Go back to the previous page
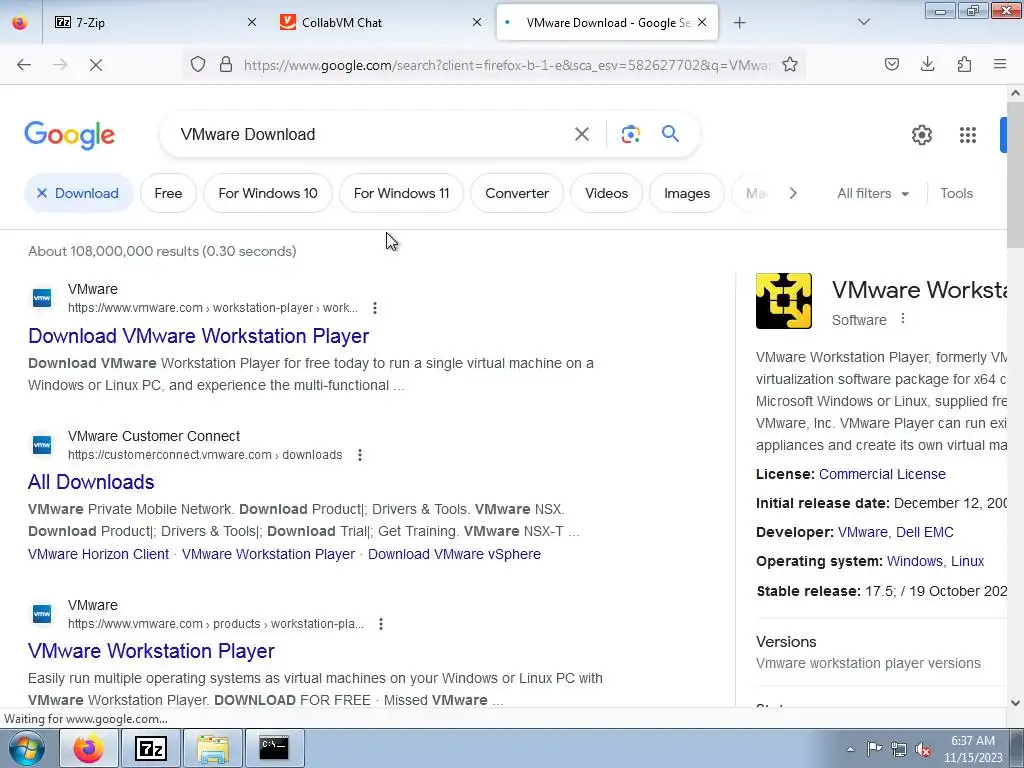 (24, 65)
